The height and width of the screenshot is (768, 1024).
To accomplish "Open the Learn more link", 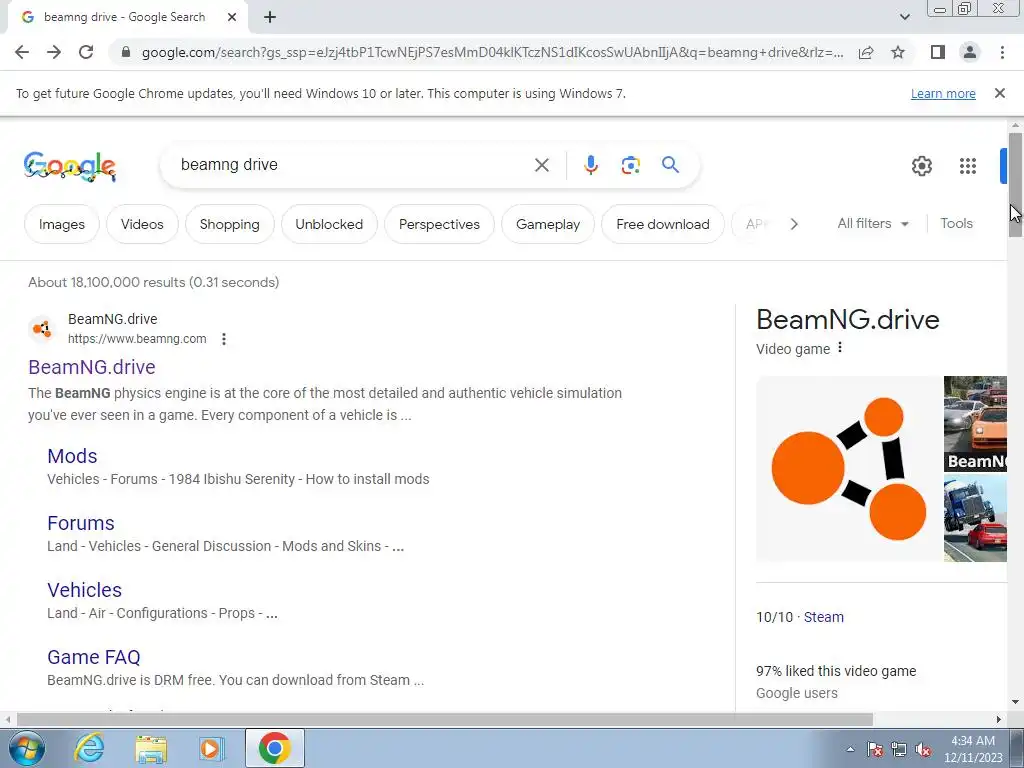I will (x=943, y=93).
